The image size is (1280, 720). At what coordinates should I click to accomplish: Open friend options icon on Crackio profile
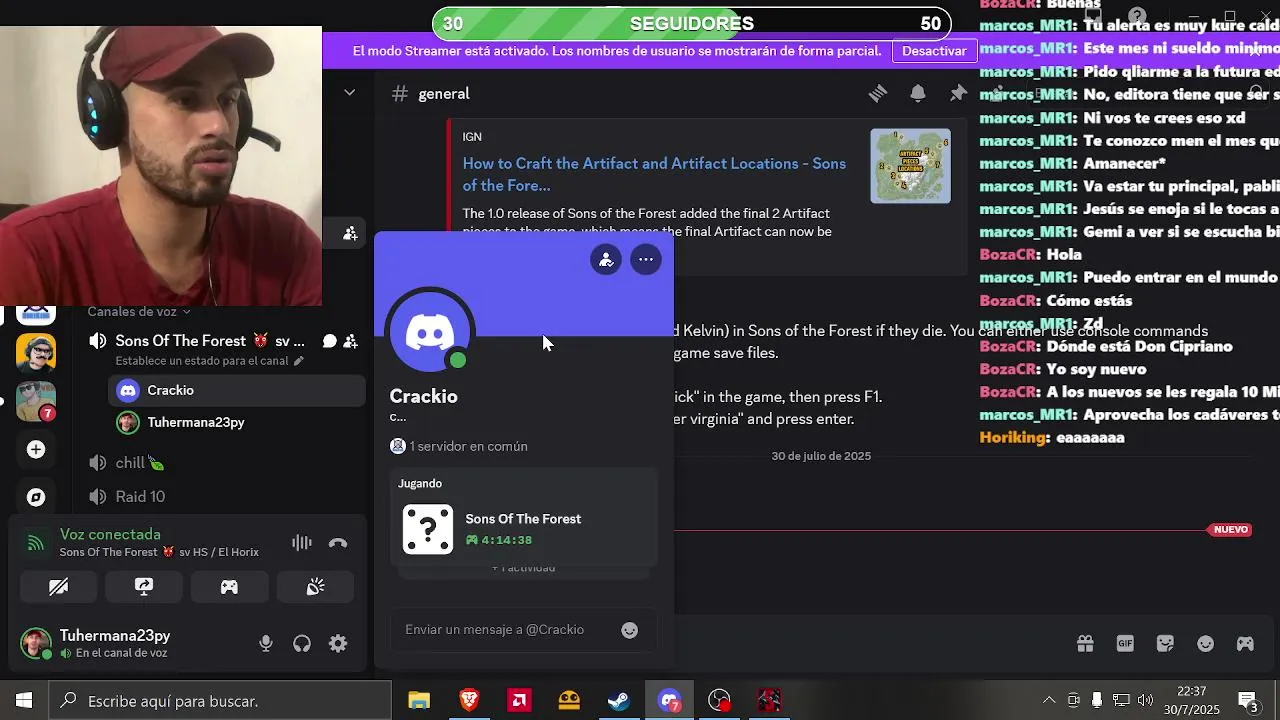pos(606,260)
